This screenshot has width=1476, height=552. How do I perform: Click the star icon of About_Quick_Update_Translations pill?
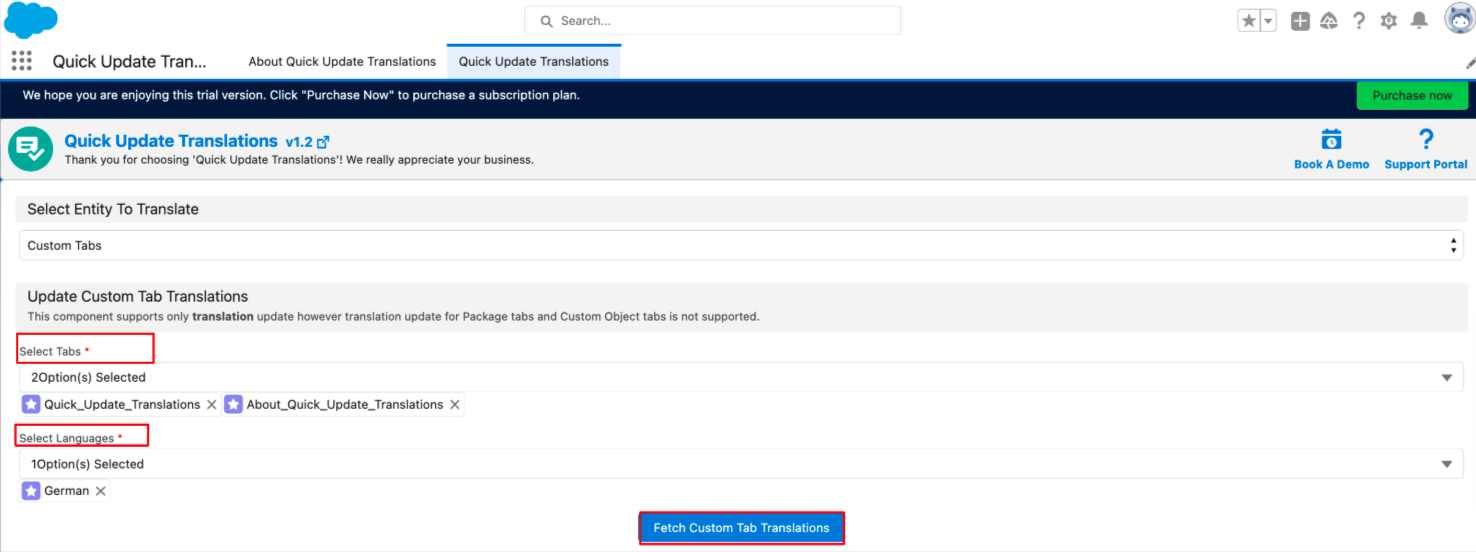coord(233,404)
